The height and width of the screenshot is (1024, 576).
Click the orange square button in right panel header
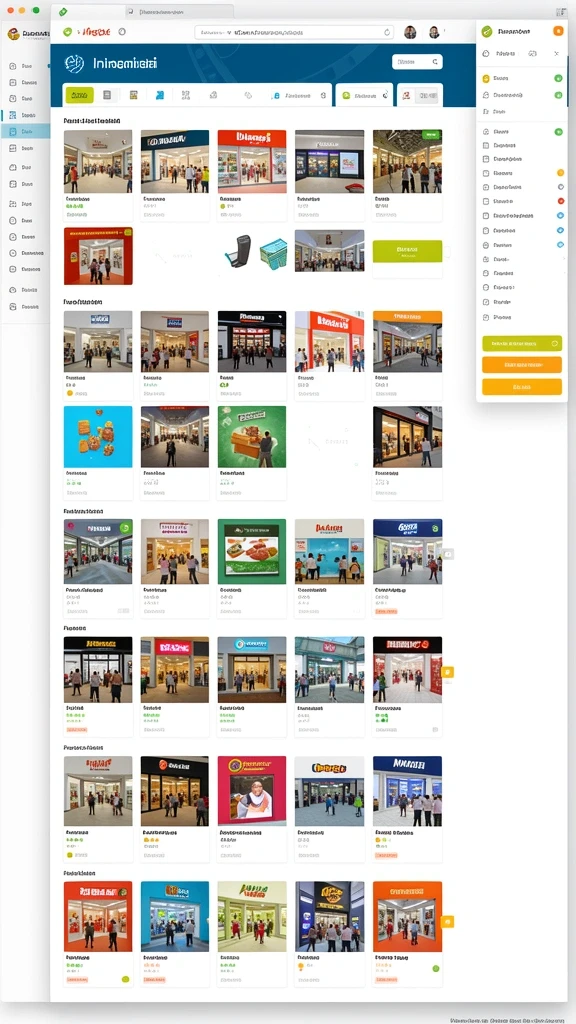[558, 31]
